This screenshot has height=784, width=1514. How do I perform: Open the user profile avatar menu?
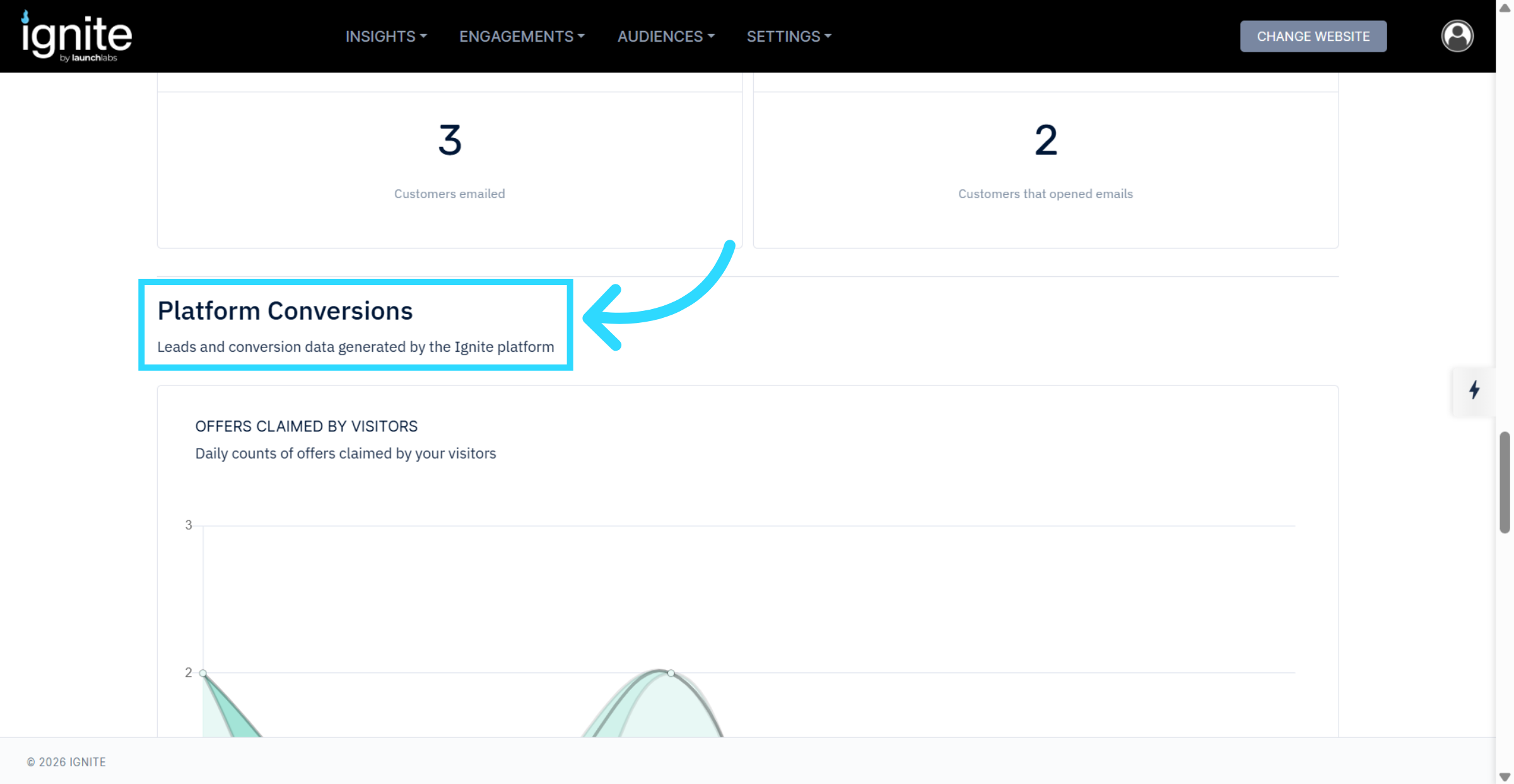[x=1457, y=36]
